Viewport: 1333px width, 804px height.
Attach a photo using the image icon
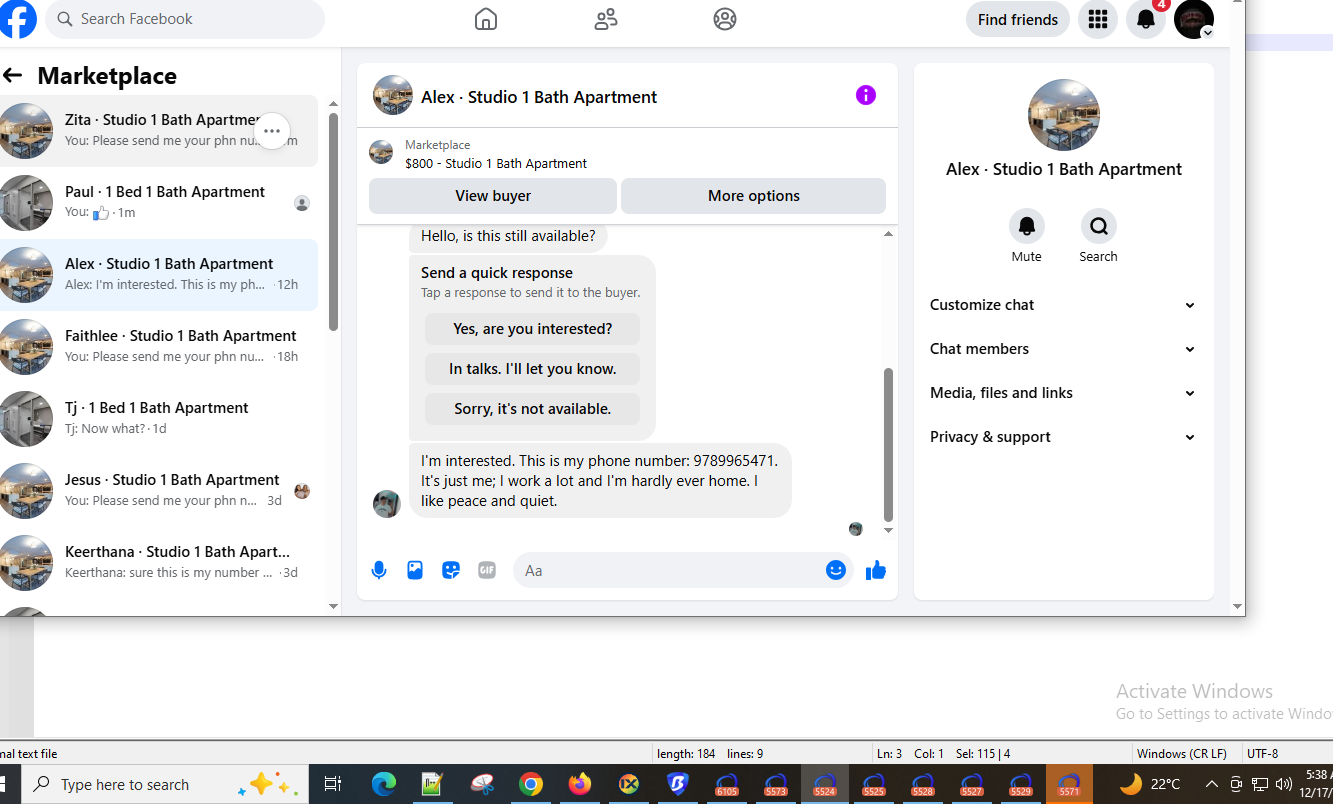click(415, 570)
